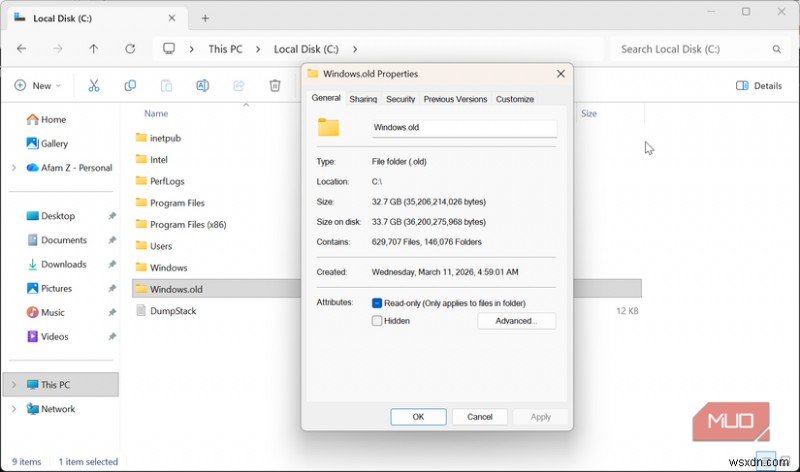The height and width of the screenshot is (472, 800).
Task: Sort by the Name column header
Action: point(156,113)
